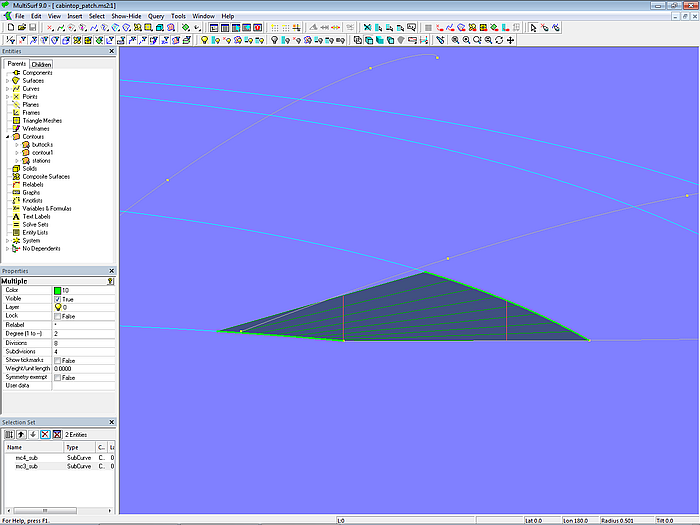Switch to the Children tab

pos(40,64)
